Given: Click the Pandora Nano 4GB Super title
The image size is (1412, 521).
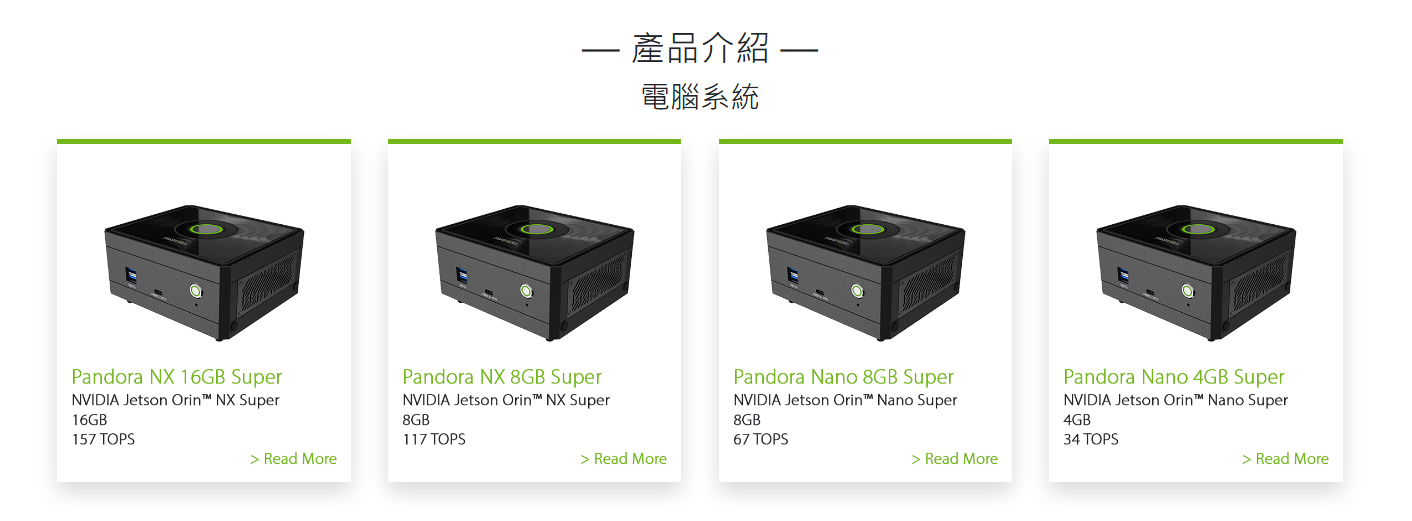Looking at the screenshot, I should (1174, 377).
